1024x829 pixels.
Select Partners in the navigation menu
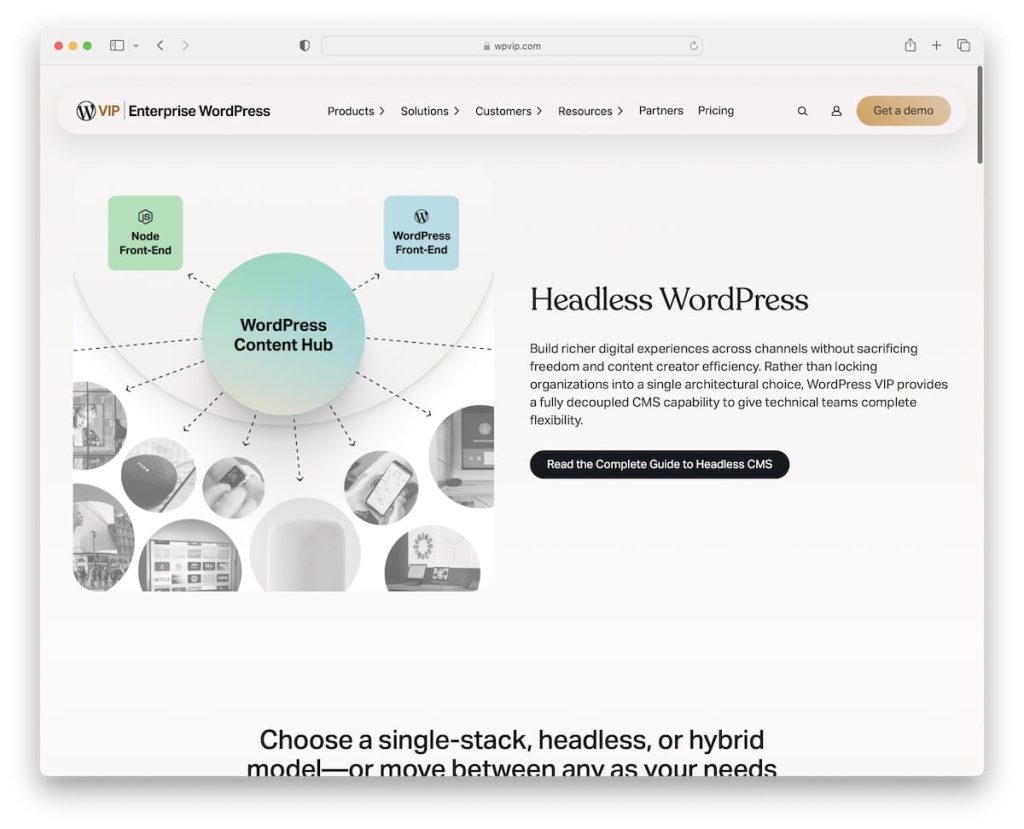(660, 111)
